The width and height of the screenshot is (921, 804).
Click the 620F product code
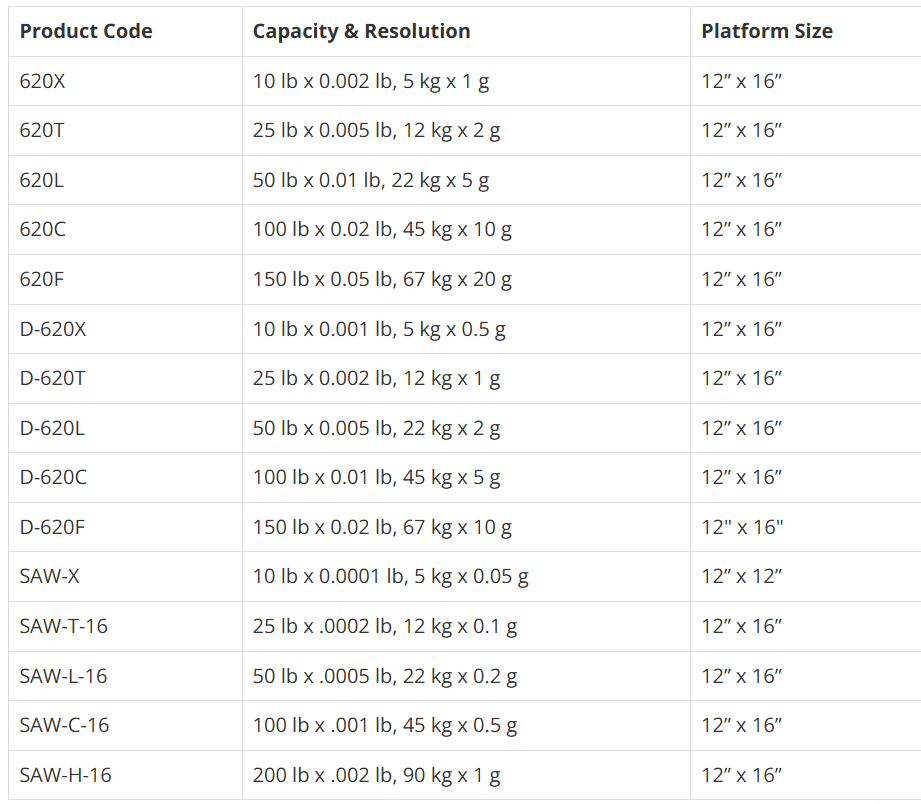click(x=42, y=279)
